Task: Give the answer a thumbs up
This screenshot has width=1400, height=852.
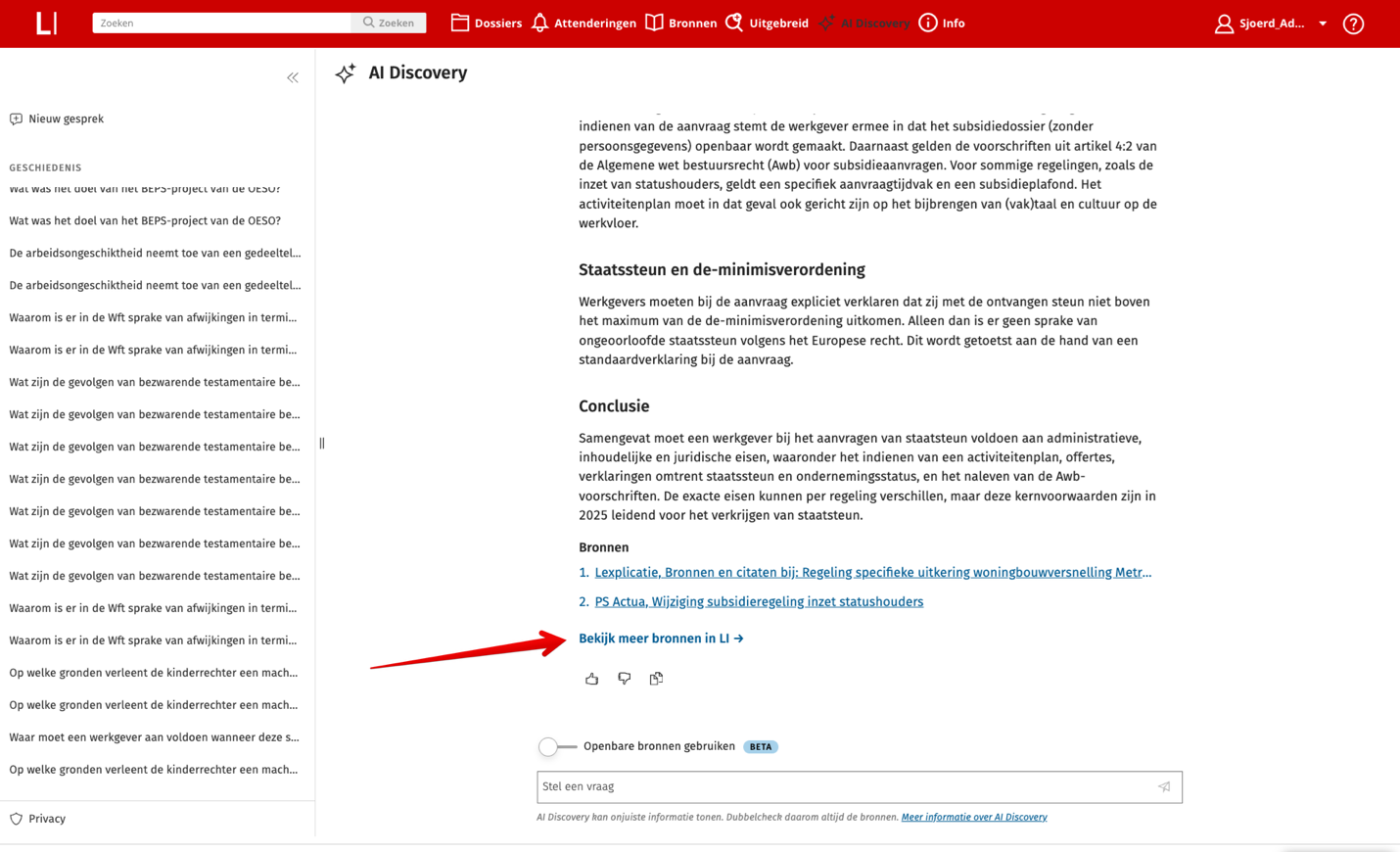Action: coord(591,678)
